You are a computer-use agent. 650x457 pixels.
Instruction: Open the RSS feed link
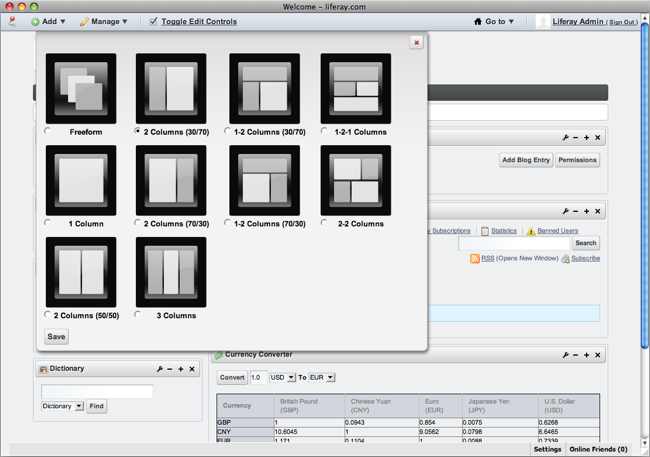pos(488,258)
